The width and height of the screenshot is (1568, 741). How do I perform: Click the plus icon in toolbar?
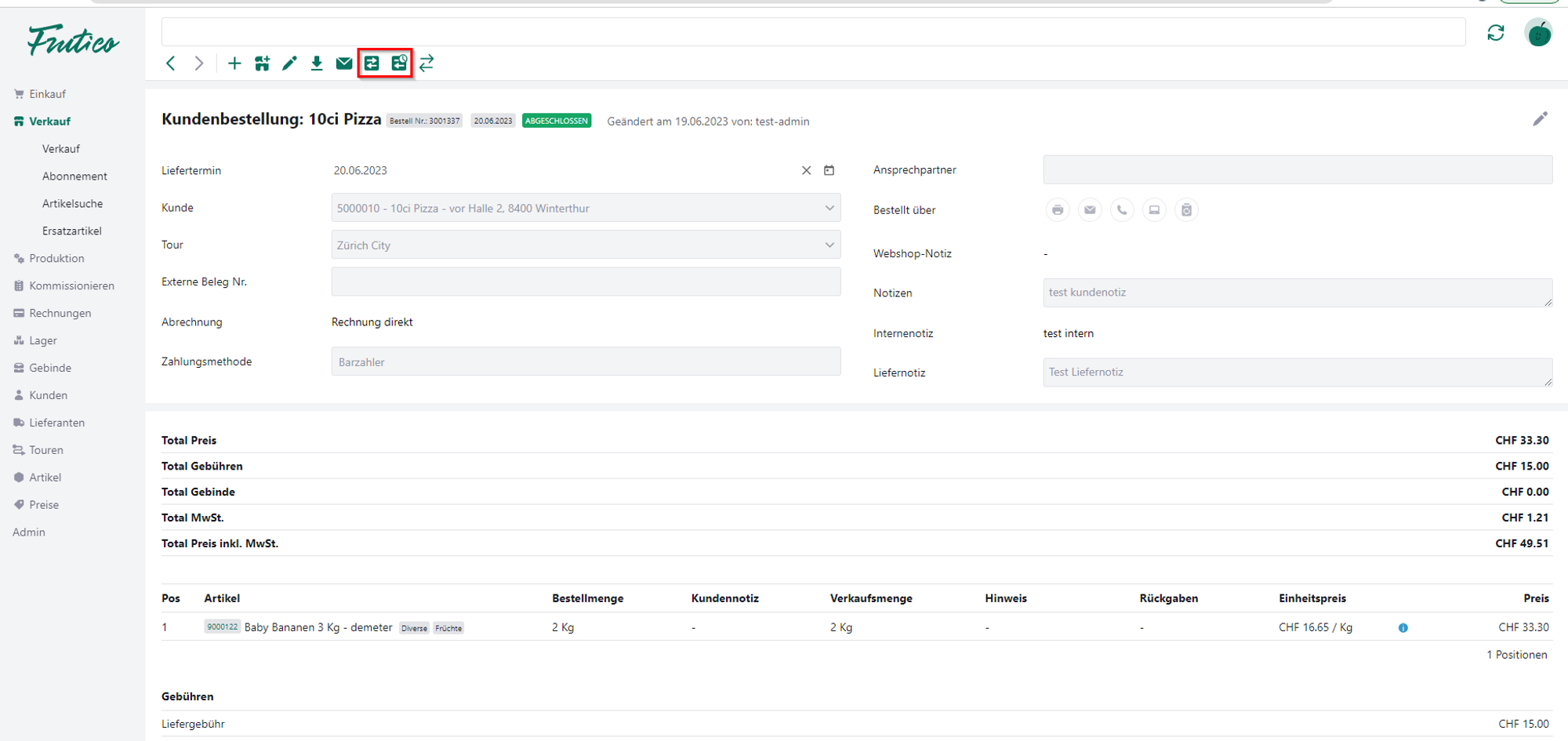point(234,64)
